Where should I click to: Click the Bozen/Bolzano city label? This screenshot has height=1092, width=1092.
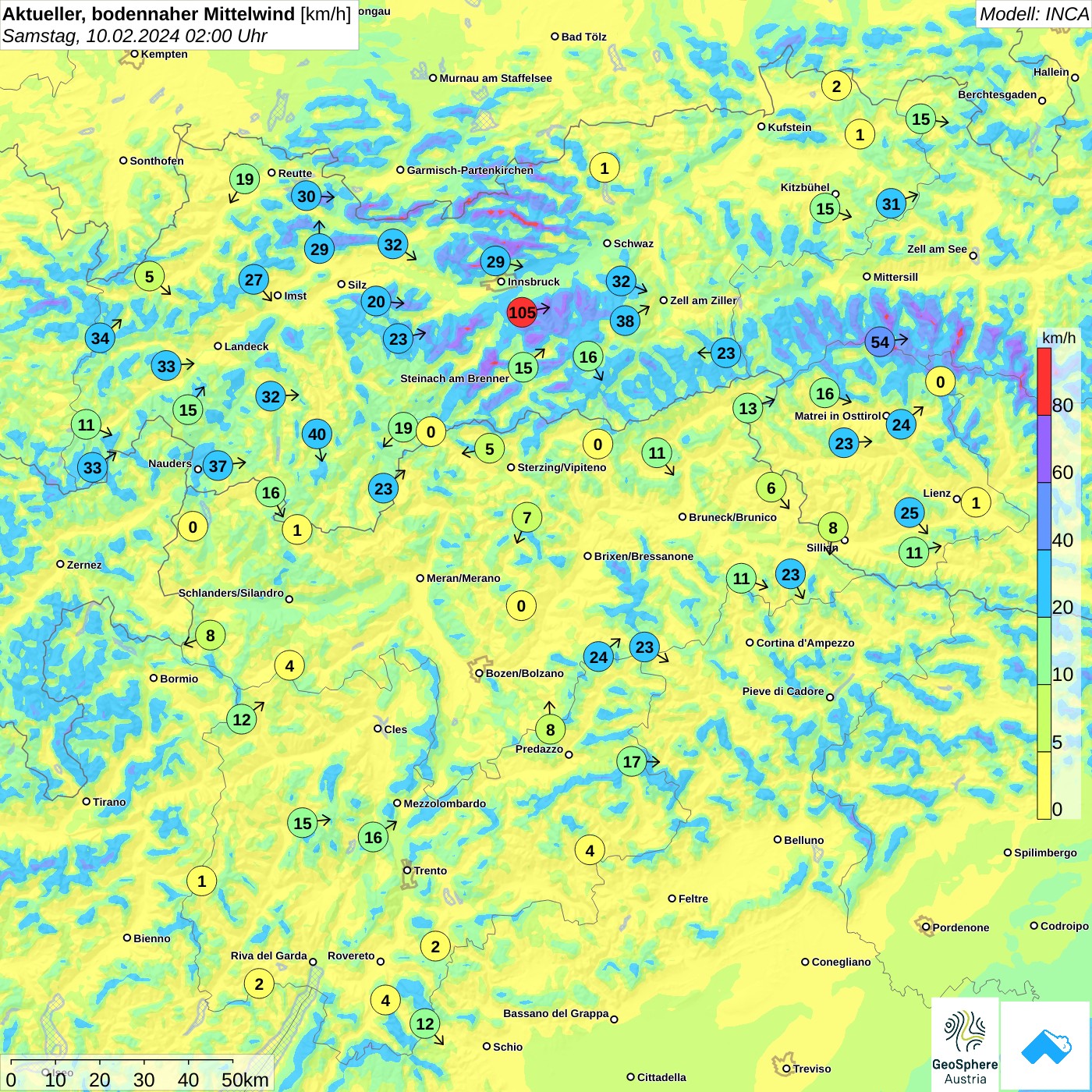(x=524, y=673)
